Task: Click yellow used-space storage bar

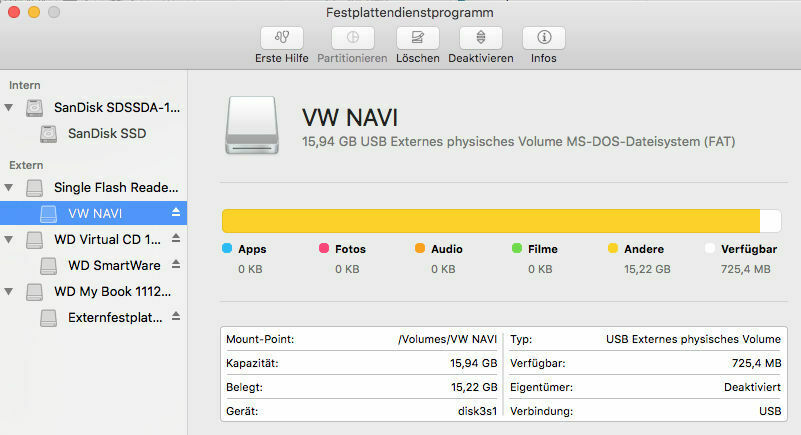Action: coord(491,221)
